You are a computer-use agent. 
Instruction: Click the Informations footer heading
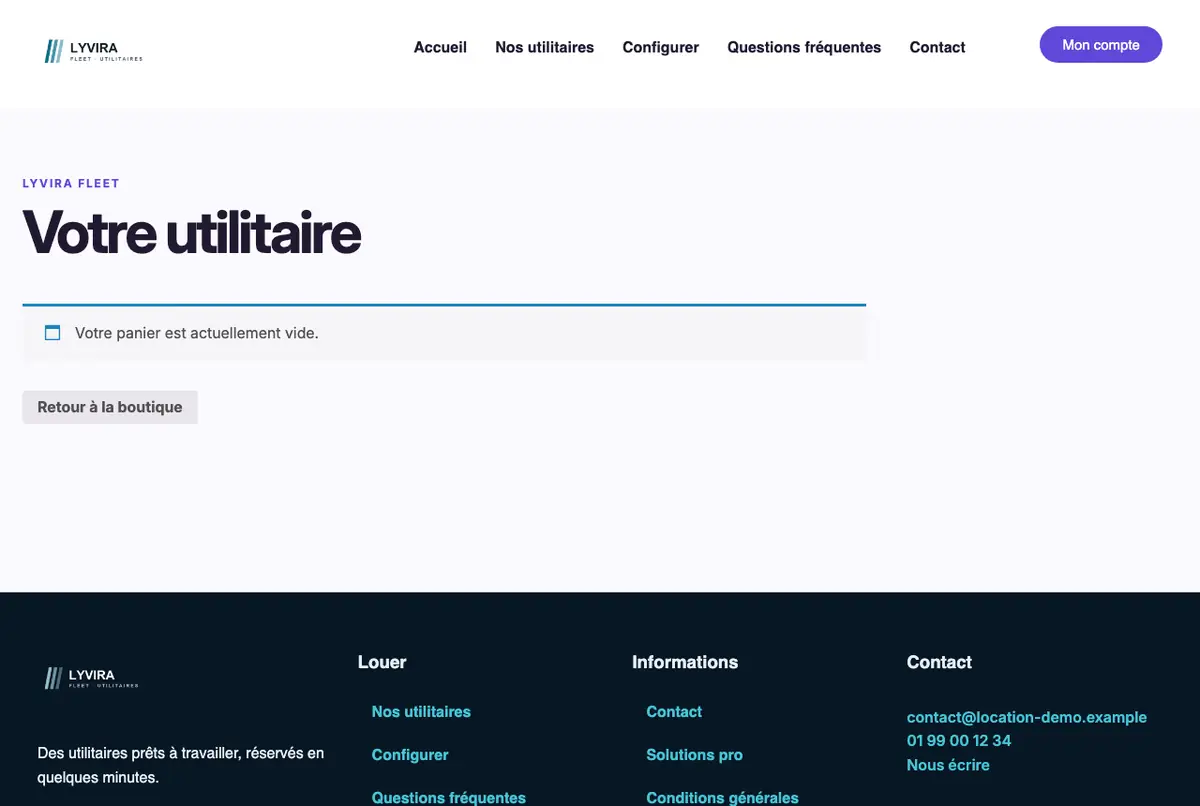point(685,662)
